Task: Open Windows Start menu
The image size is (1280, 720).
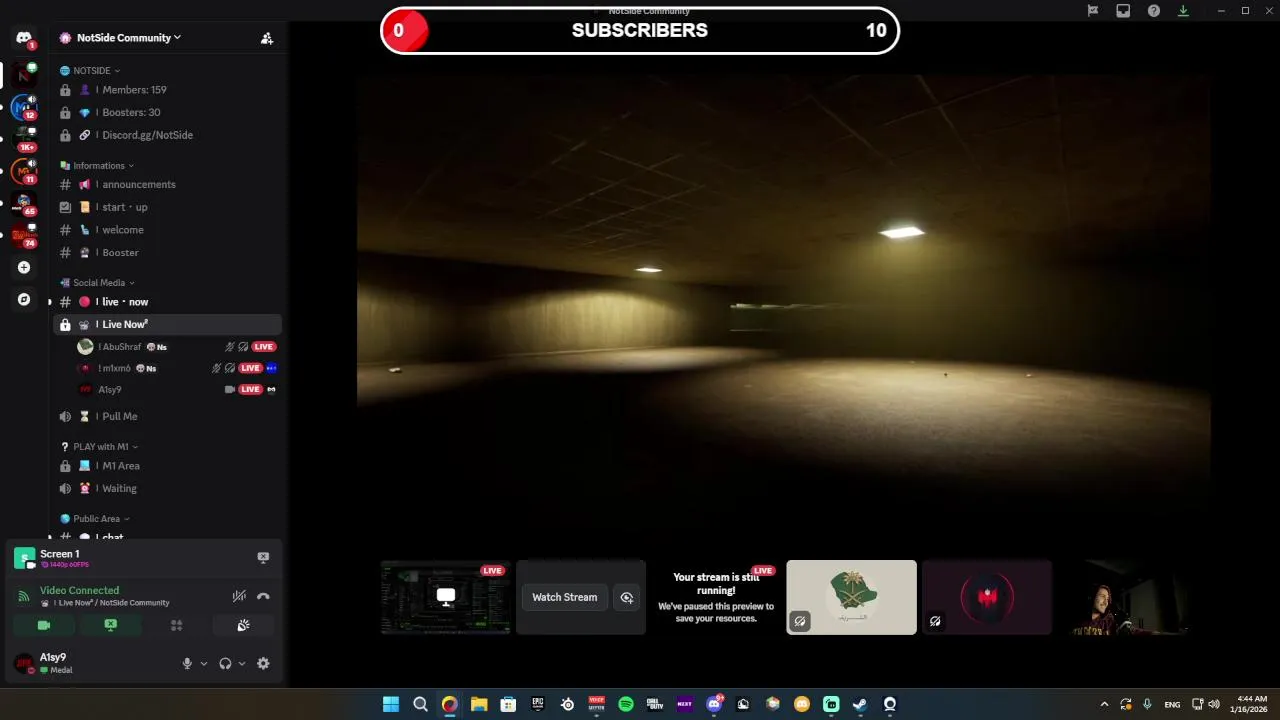Action: tap(391, 704)
